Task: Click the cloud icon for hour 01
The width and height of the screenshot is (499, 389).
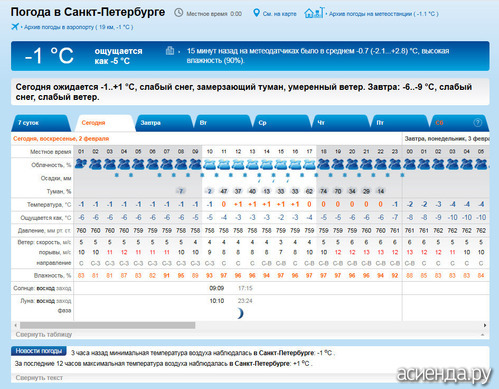Action: [81, 164]
